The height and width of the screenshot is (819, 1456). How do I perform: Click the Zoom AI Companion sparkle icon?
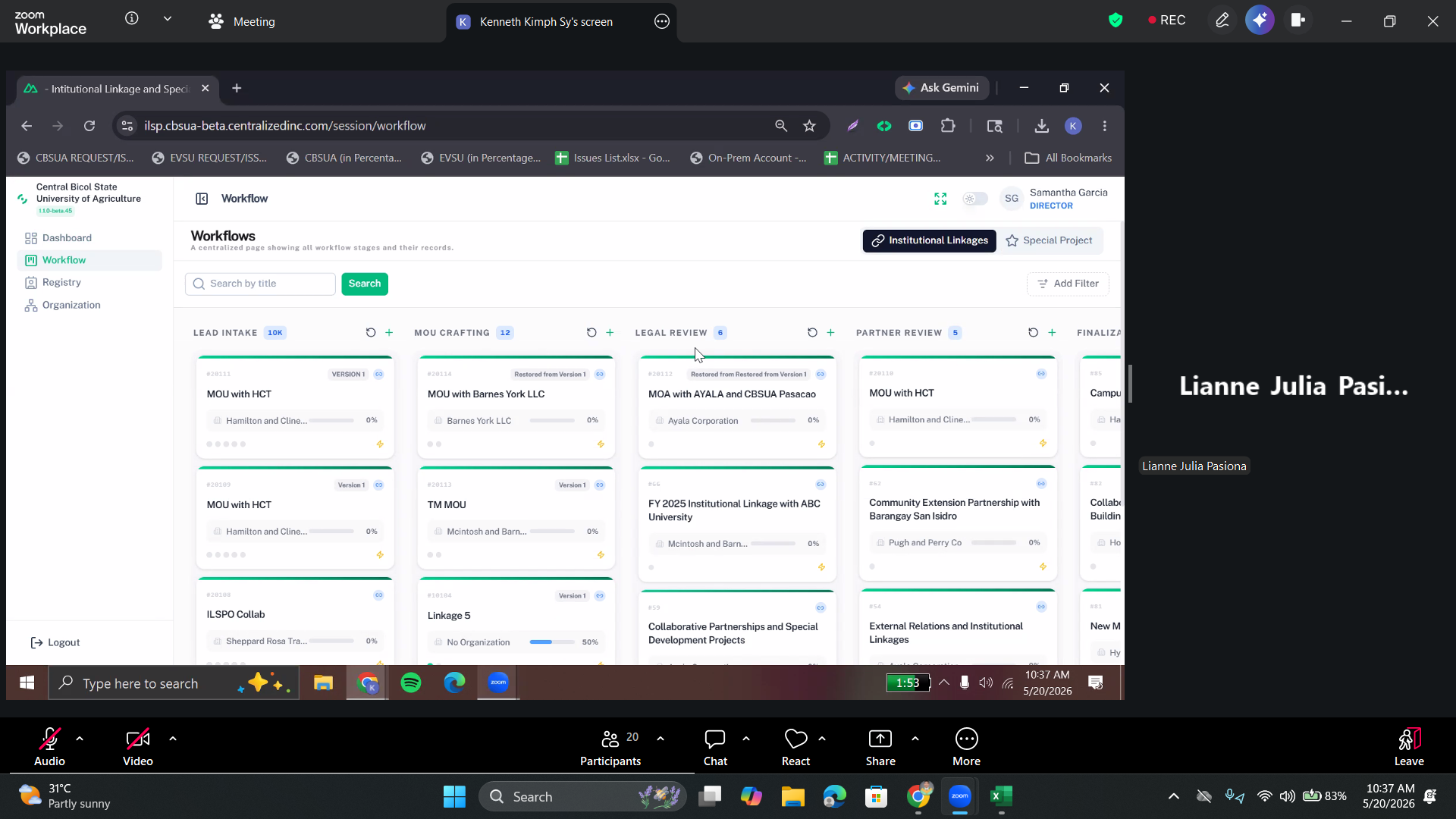pos(1260,20)
